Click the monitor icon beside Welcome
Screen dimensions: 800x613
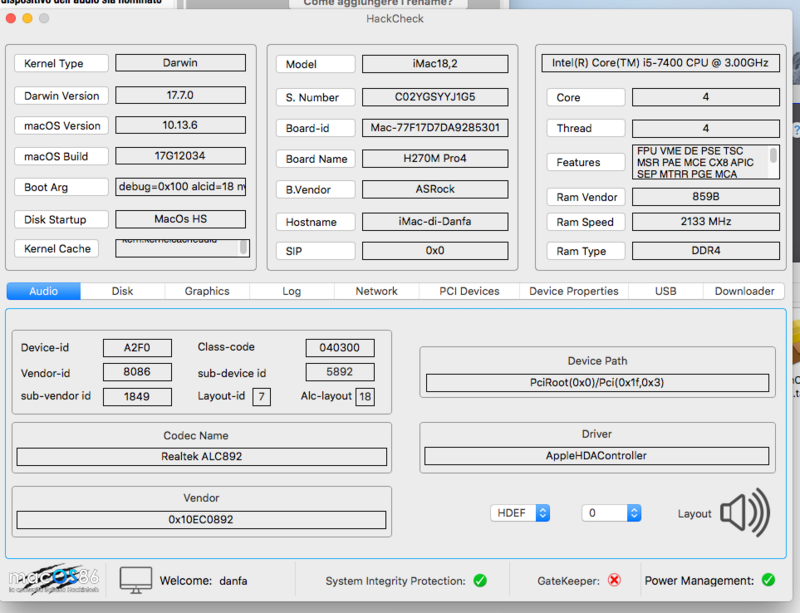[136, 580]
